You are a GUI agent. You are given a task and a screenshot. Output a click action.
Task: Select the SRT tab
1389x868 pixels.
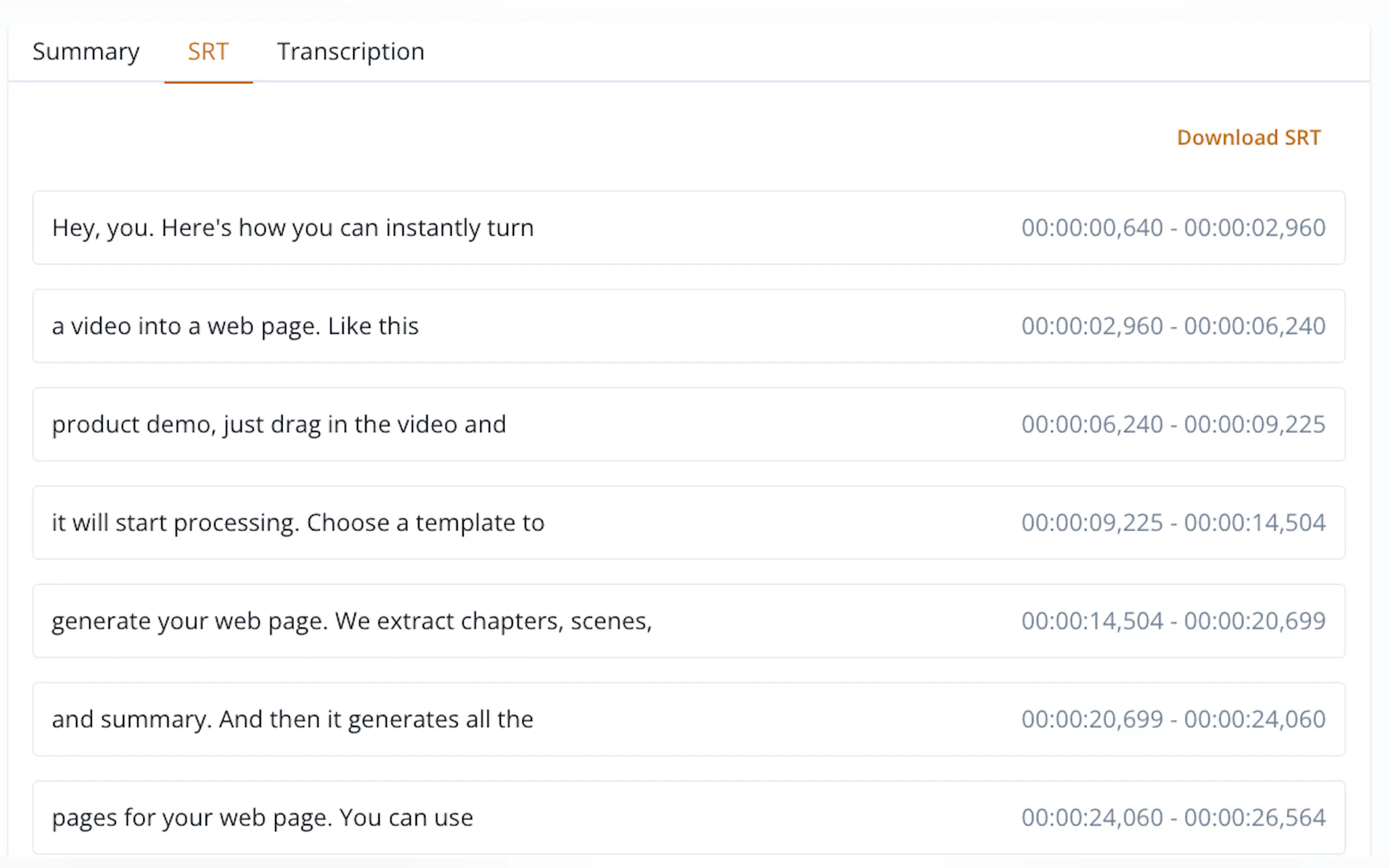208,52
